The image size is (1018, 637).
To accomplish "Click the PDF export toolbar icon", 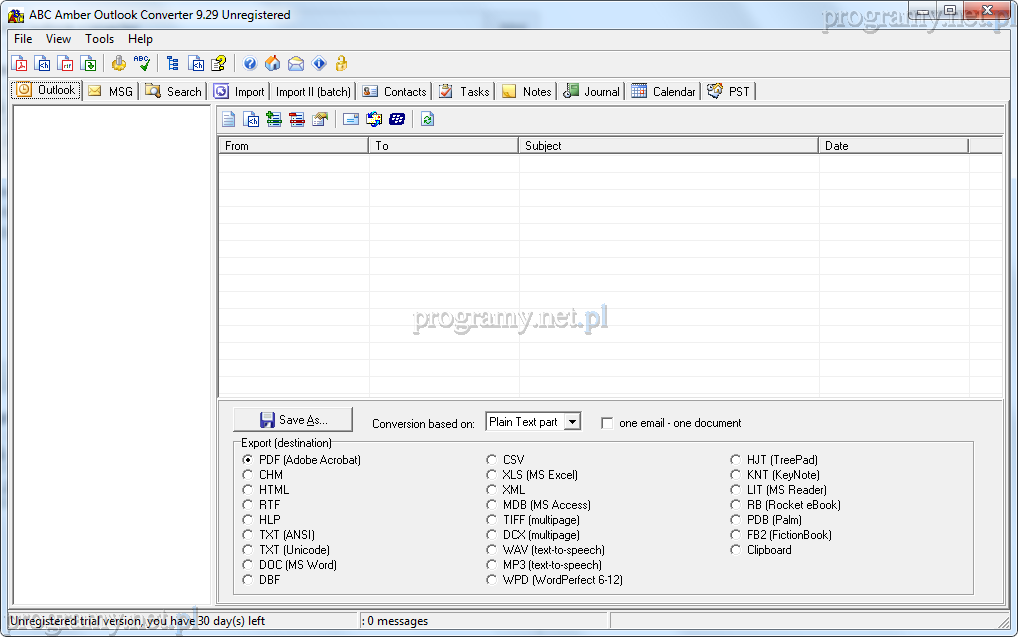I will 19,64.
